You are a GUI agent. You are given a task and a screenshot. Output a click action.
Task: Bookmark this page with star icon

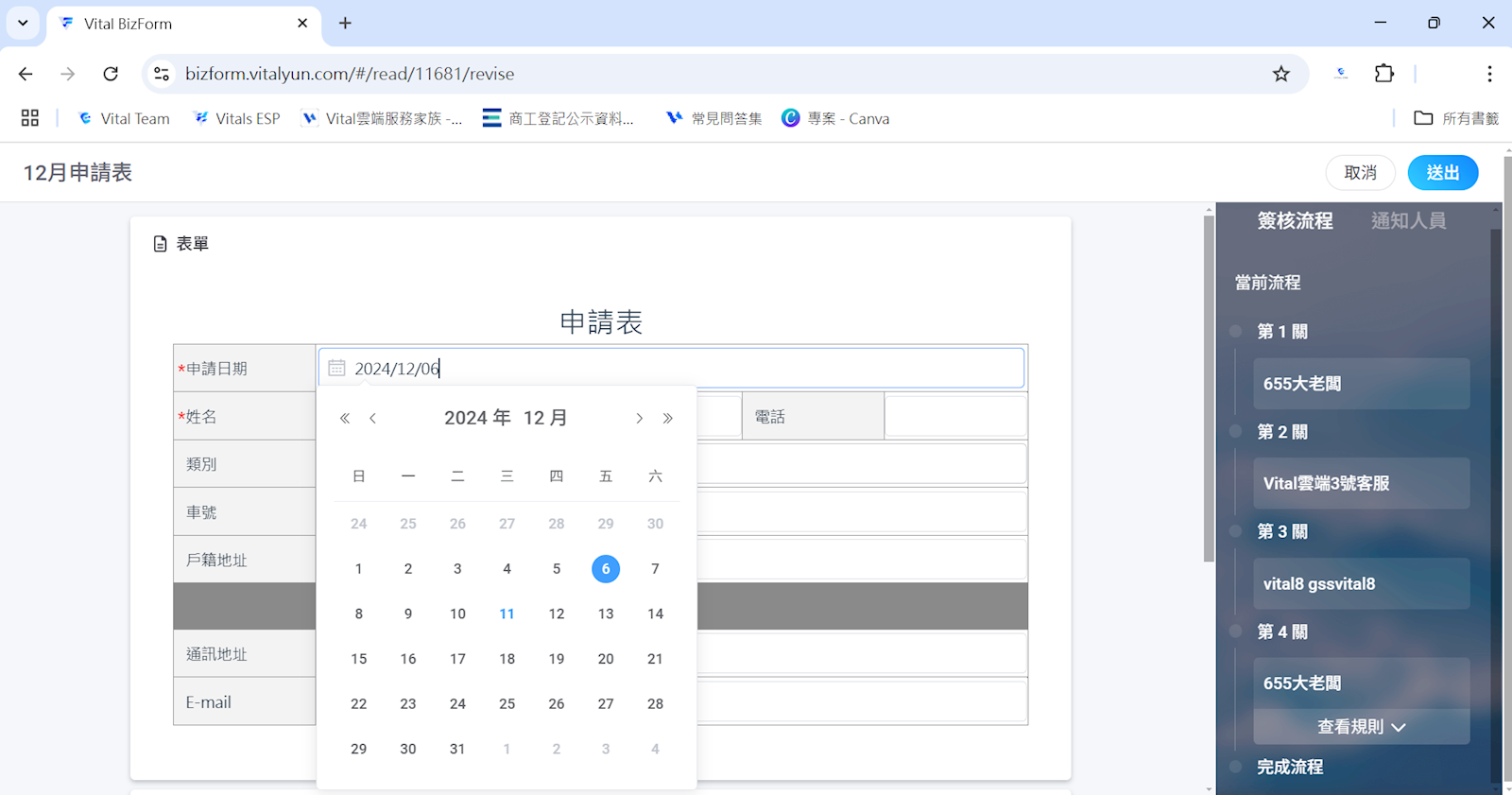coord(1280,74)
